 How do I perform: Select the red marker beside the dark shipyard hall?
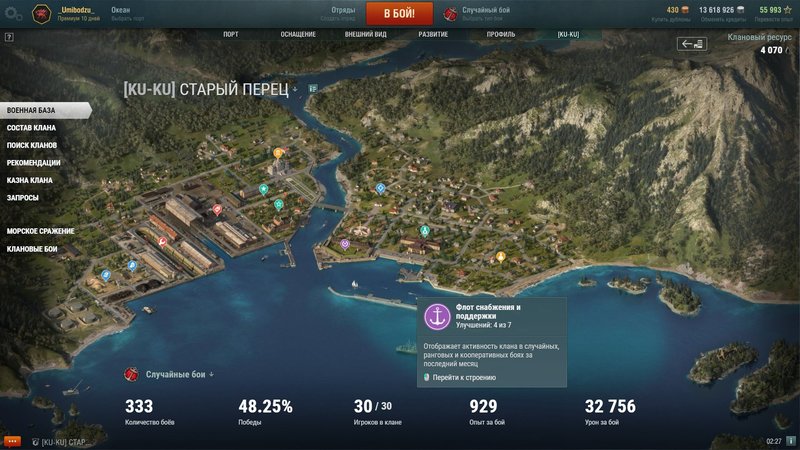(x=217, y=209)
